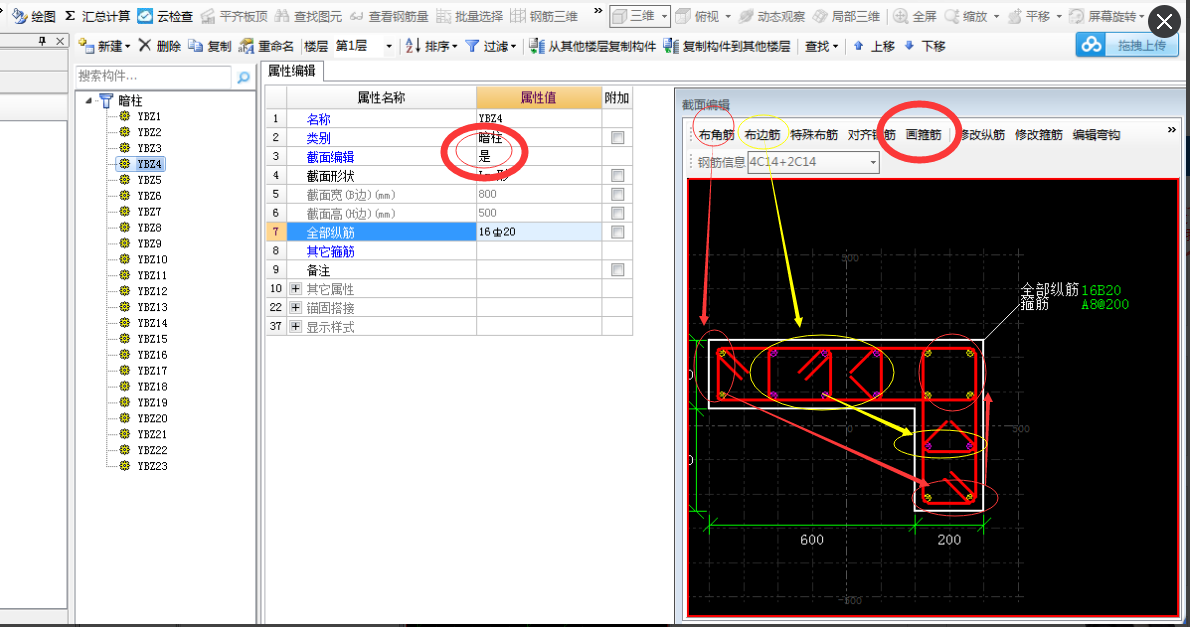Open the 绘图 drawing tool
The image size is (1190, 627).
(x=34, y=16)
